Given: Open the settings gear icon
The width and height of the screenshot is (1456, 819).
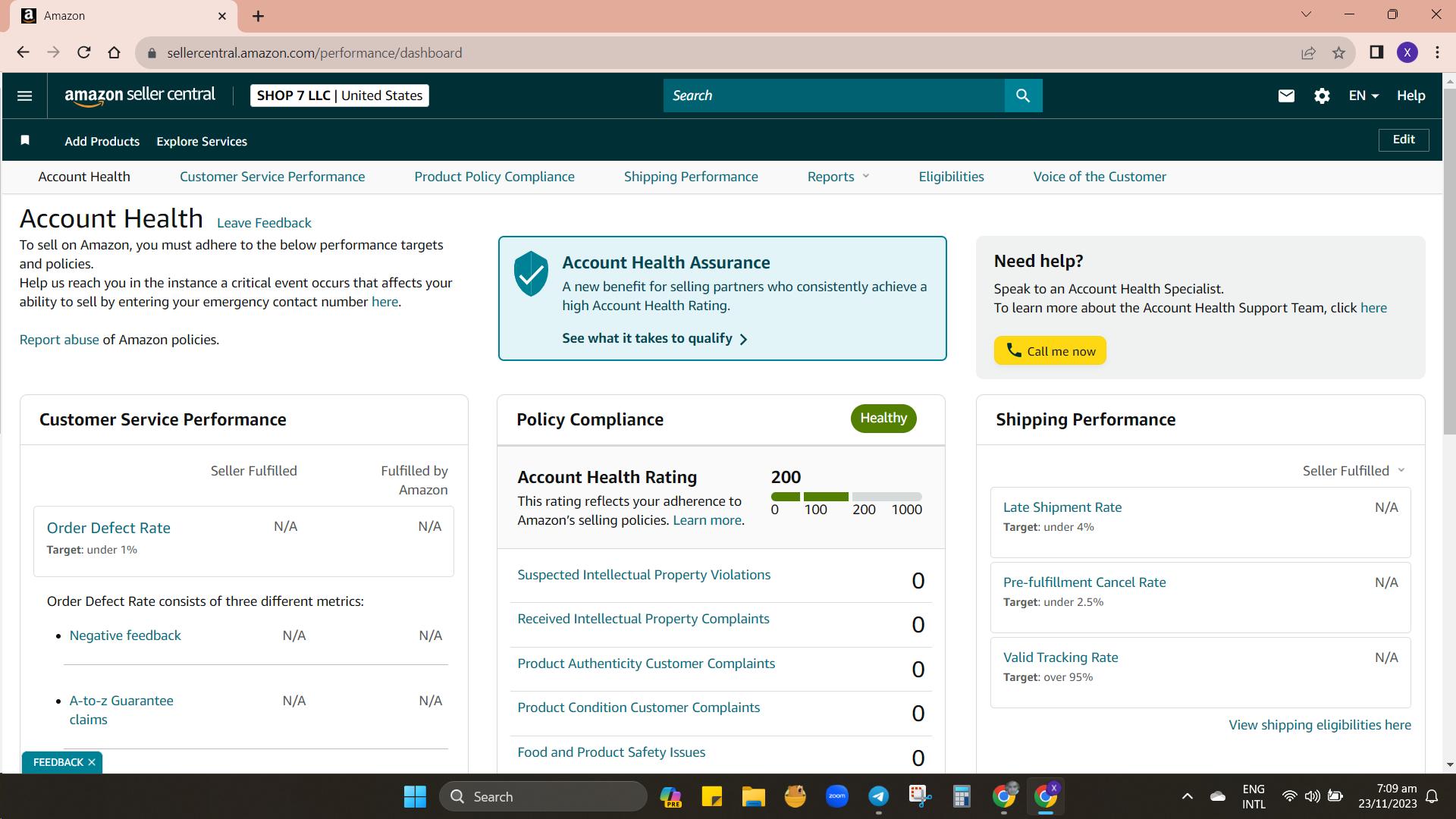Looking at the screenshot, I should (1322, 96).
